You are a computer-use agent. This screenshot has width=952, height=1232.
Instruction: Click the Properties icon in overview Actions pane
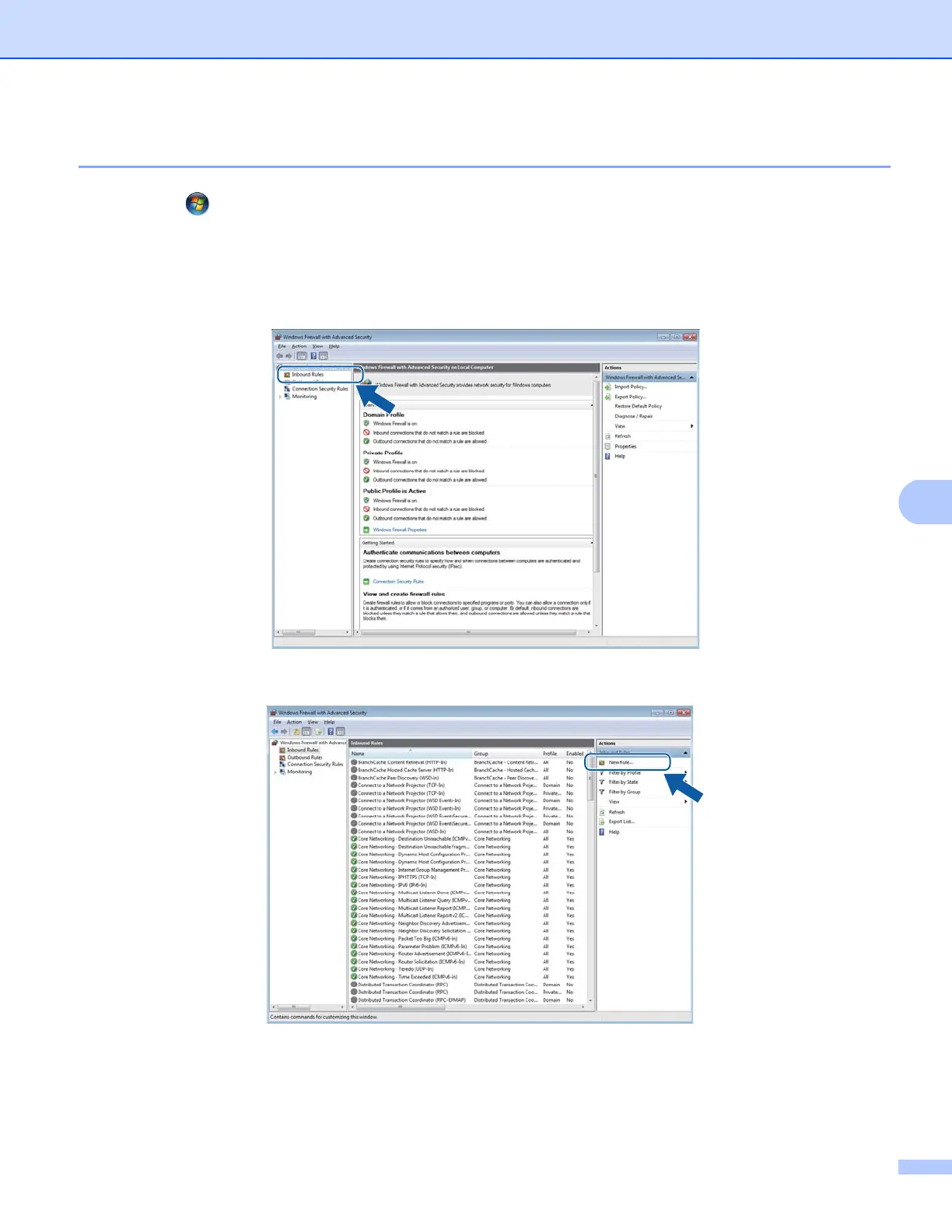(x=608, y=446)
